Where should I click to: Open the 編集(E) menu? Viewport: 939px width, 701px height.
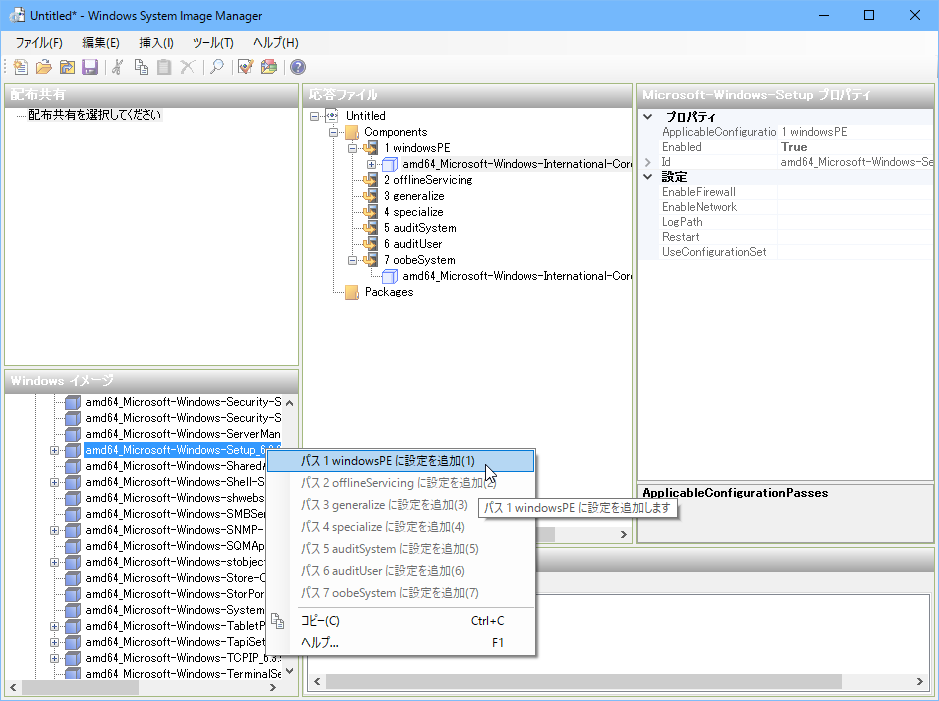[101, 43]
